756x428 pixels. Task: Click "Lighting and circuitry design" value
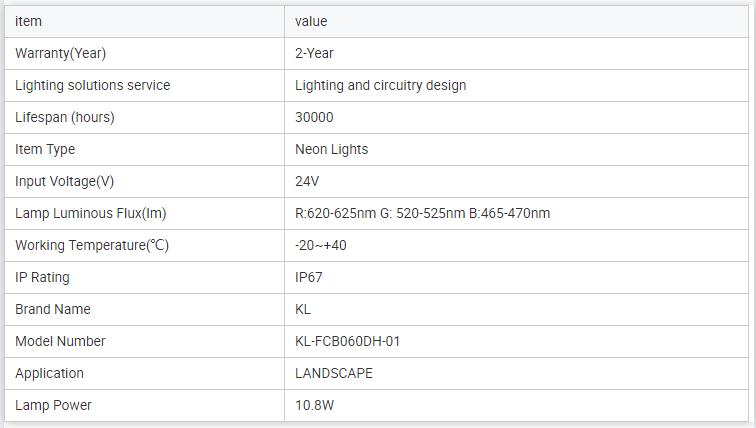click(380, 85)
